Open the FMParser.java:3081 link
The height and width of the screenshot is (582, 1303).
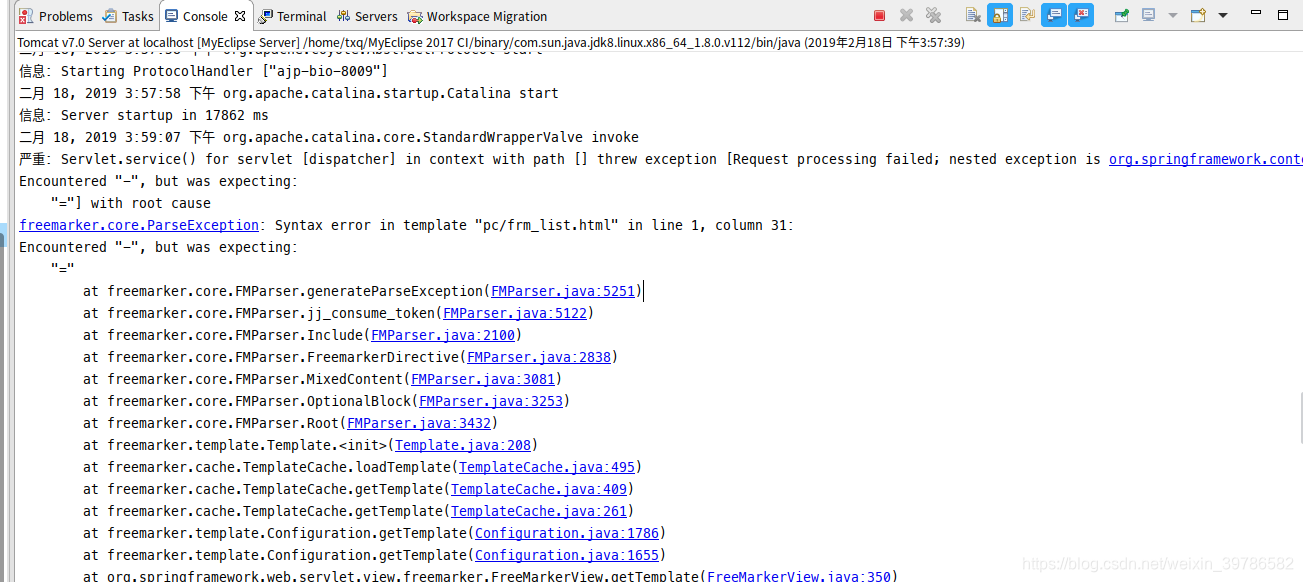click(x=483, y=379)
